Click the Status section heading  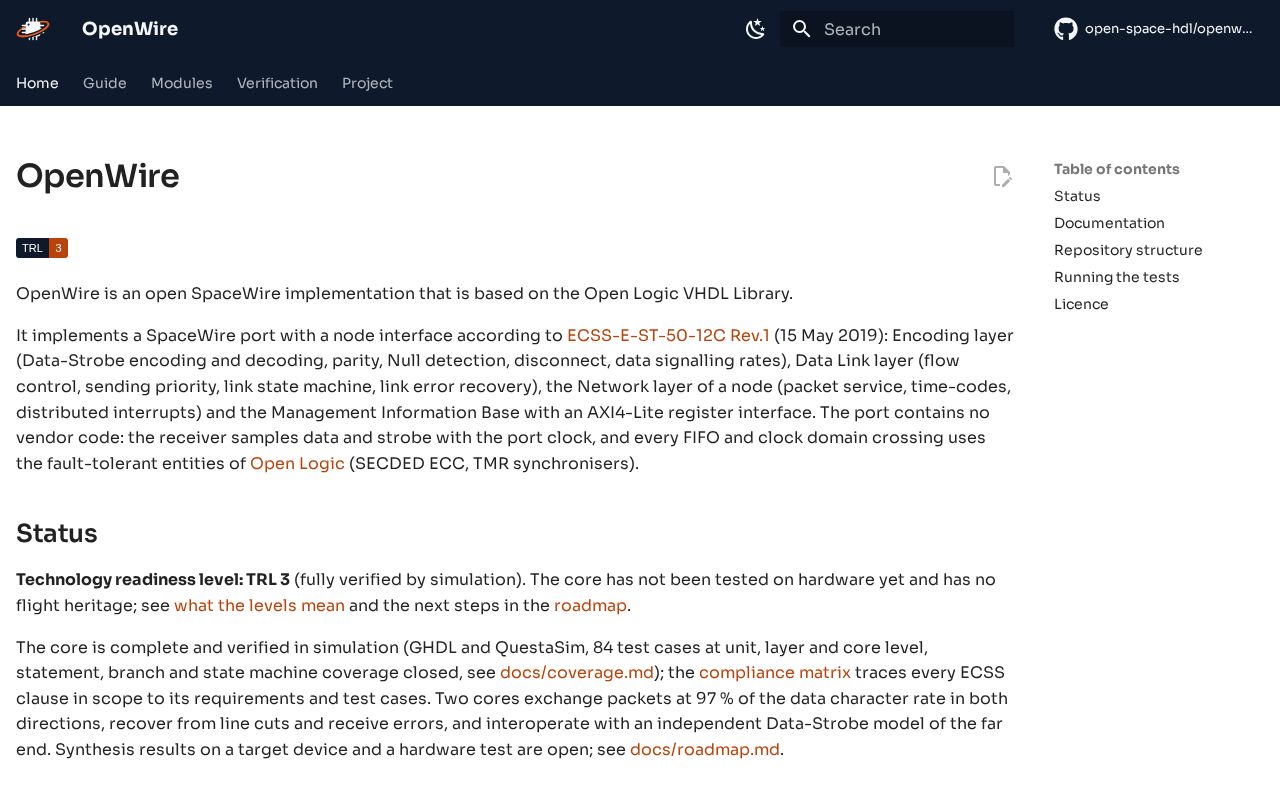[x=57, y=534]
